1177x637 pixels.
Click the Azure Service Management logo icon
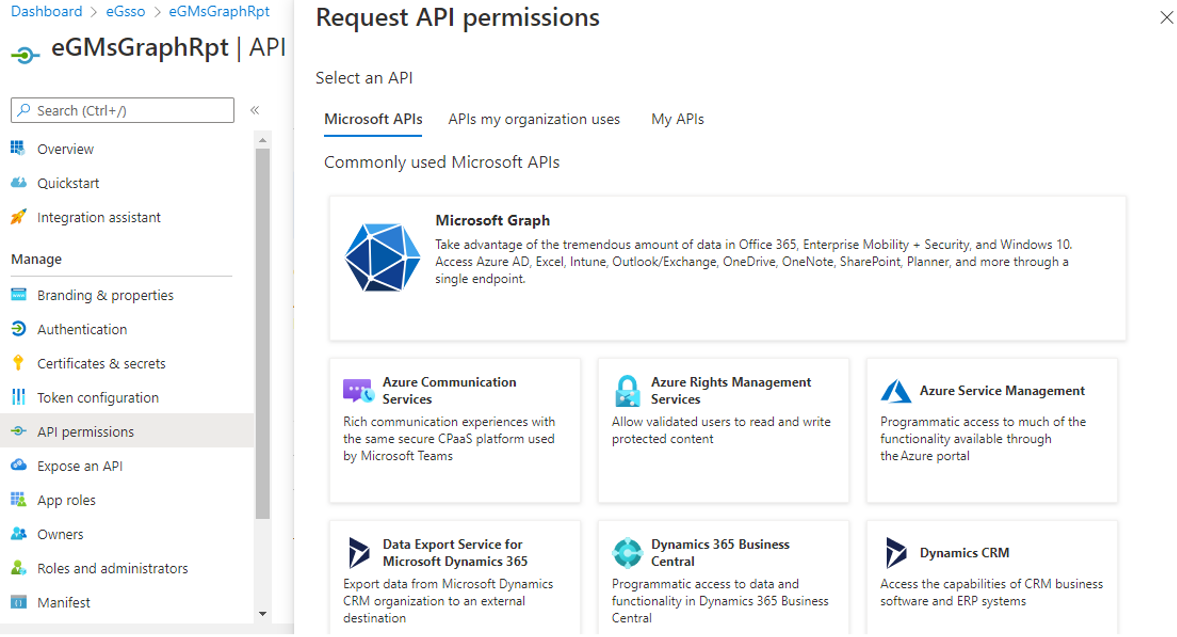[x=895, y=391]
